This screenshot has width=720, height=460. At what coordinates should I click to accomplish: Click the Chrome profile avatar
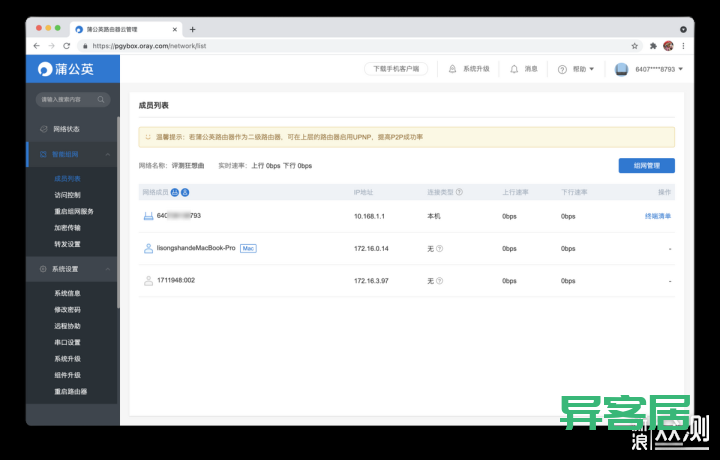click(668, 45)
